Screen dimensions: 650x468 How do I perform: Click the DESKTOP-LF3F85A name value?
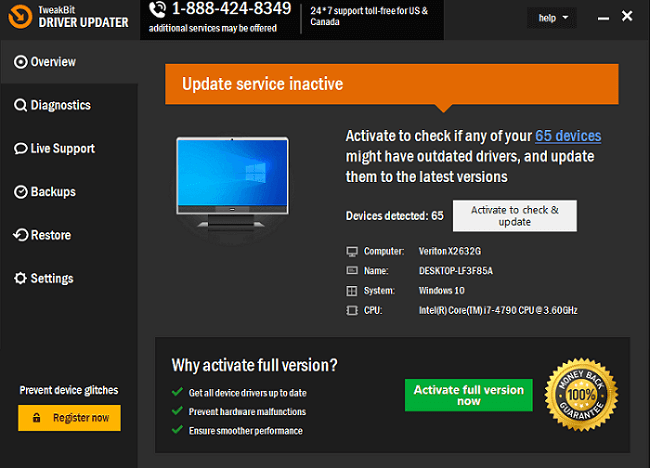456,271
